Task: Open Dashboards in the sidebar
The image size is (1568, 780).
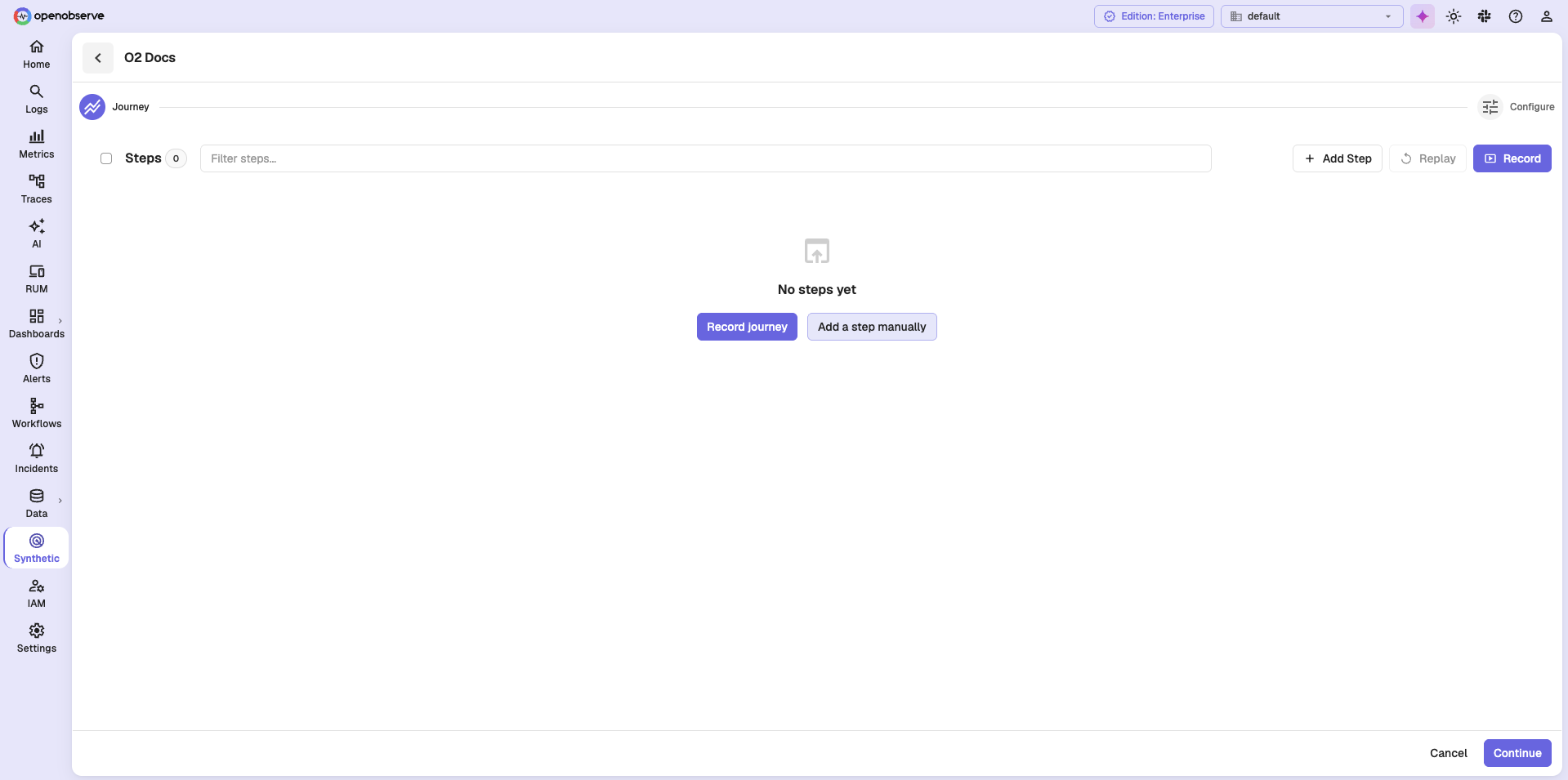Action: 36,324
